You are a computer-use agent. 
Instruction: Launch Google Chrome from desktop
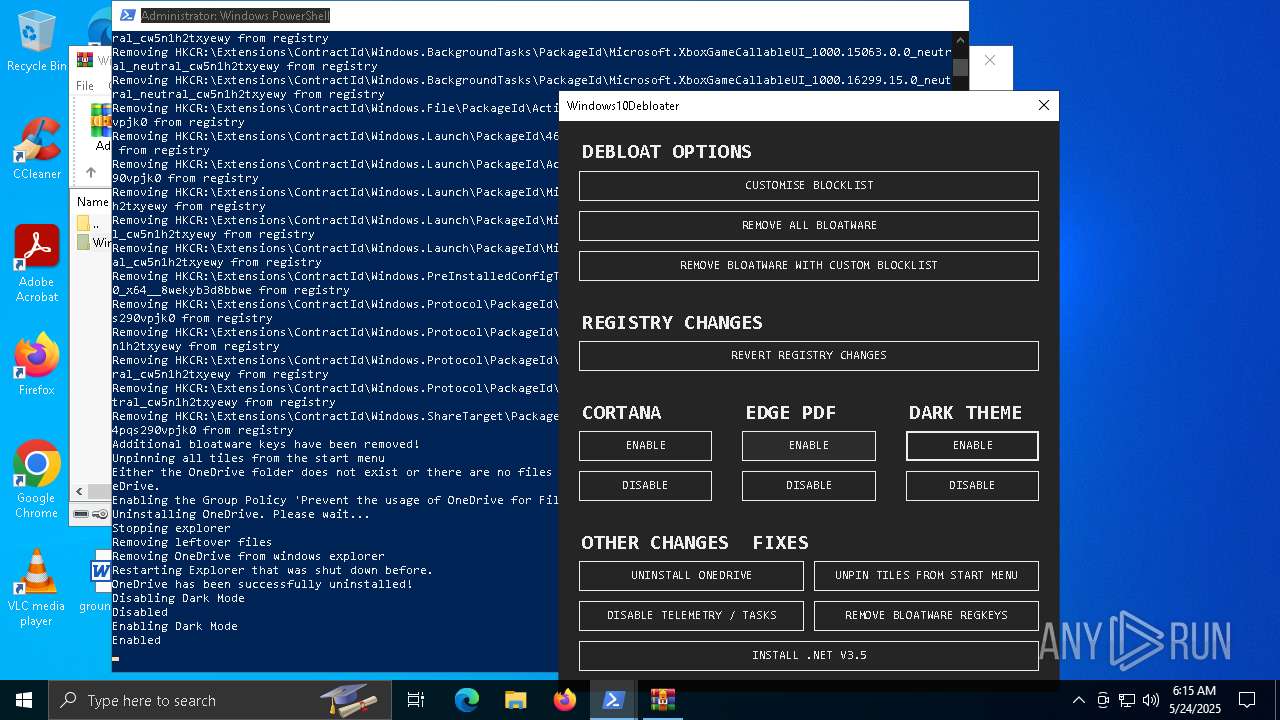pyautogui.click(x=36, y=480)
